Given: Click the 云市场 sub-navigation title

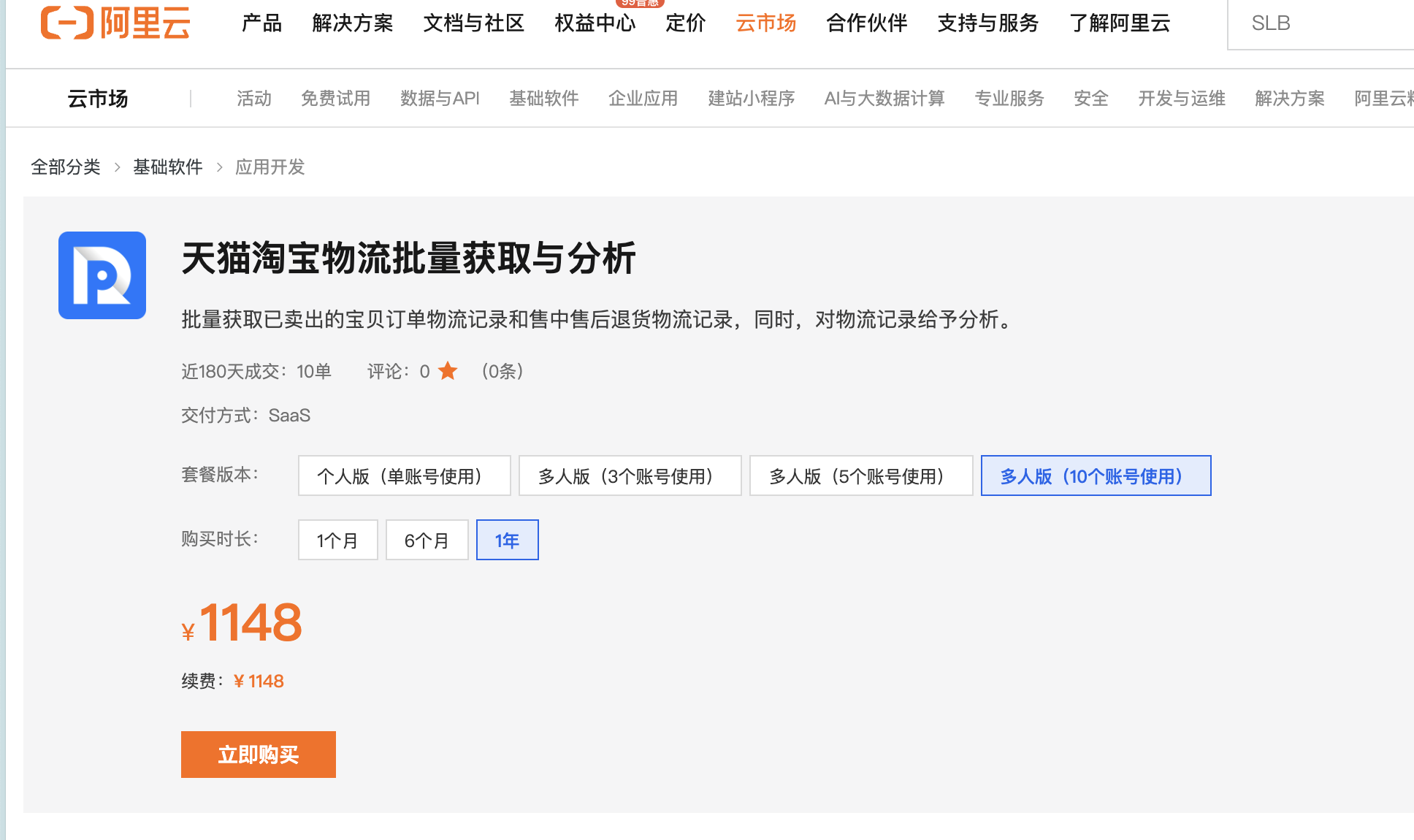Looking at the screenshot, I should point(98,99).
